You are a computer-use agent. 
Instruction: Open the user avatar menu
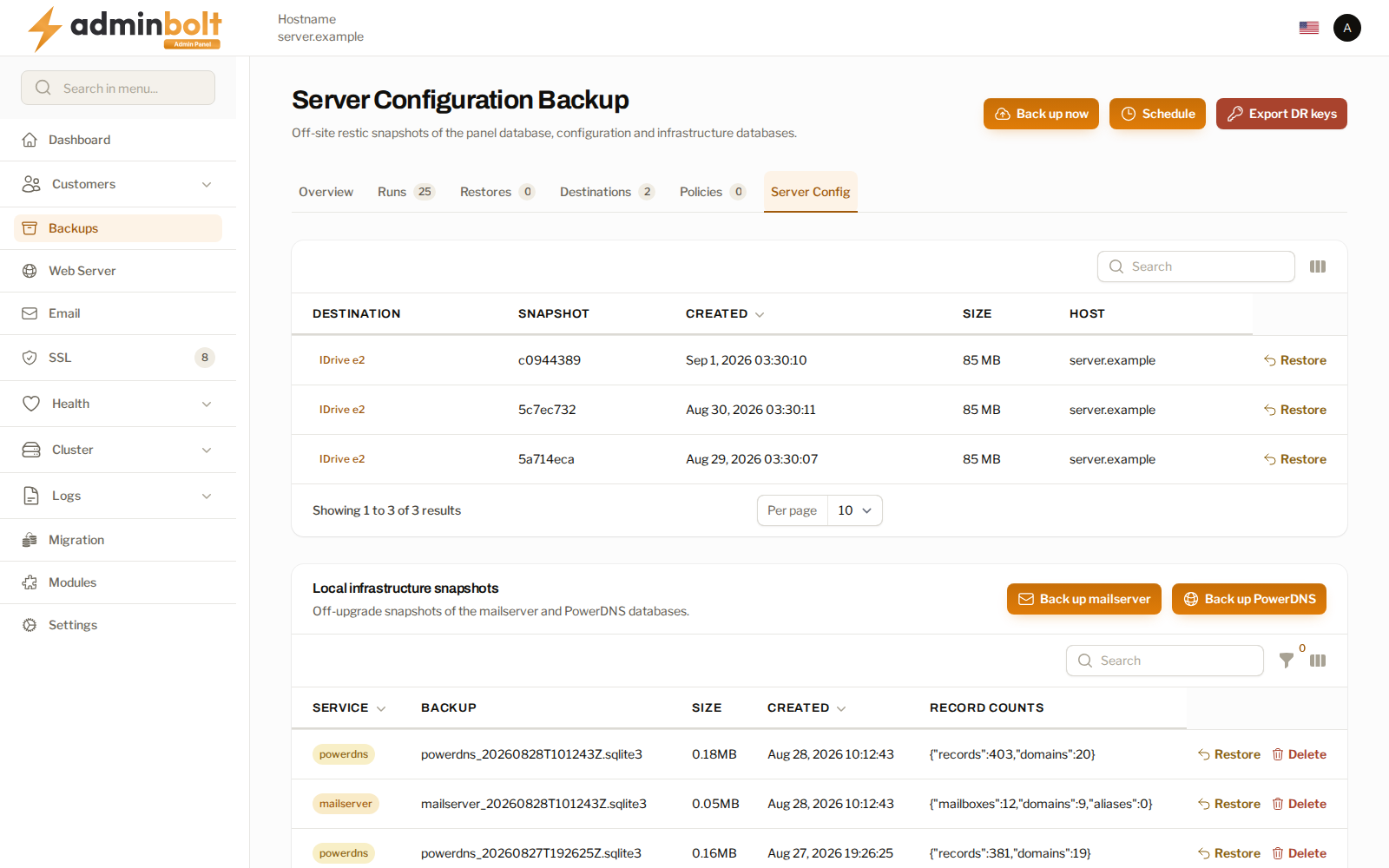pyautogui.click(x=1347, y=28)
